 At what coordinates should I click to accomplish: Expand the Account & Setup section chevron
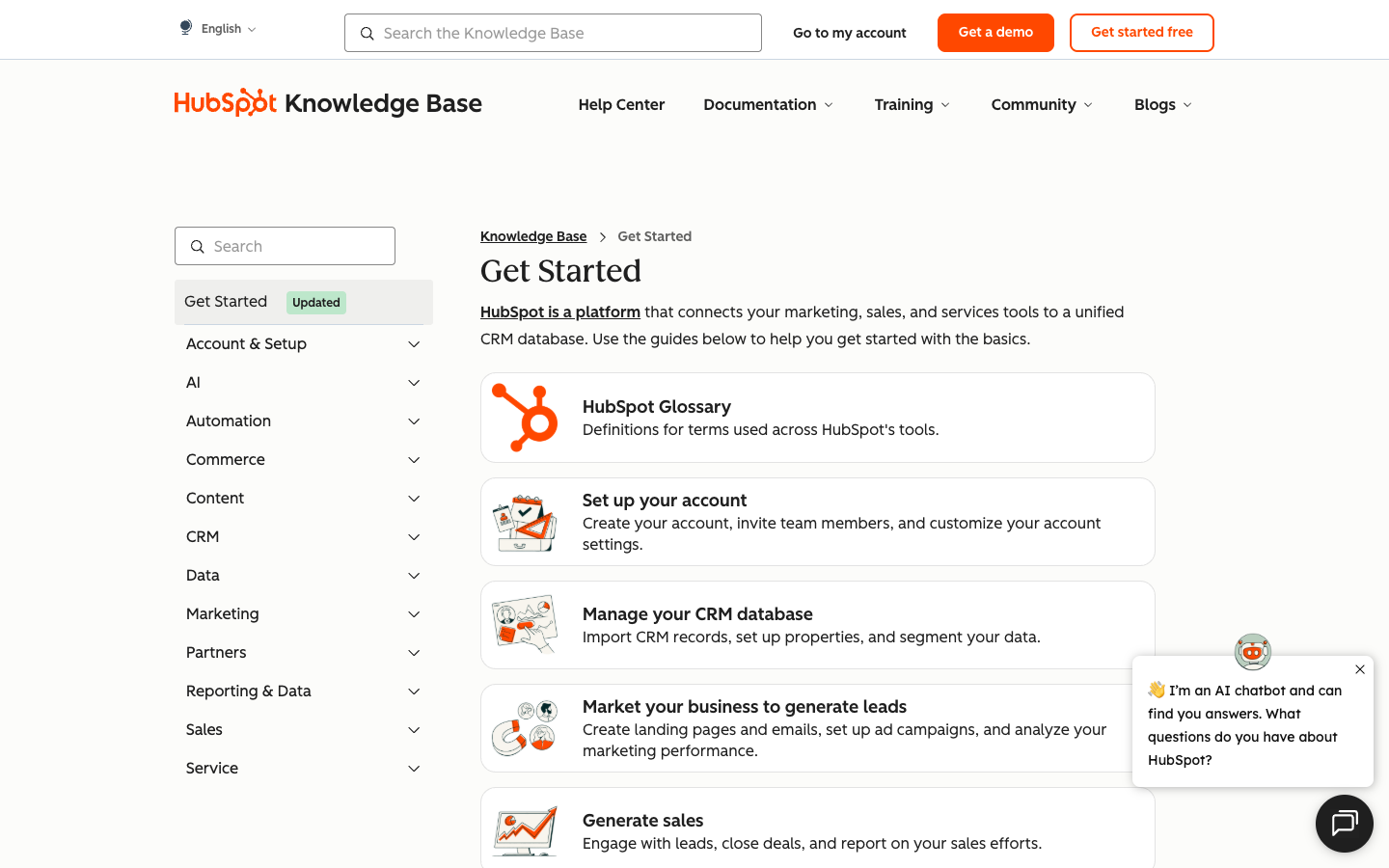[x=414, y=344]
